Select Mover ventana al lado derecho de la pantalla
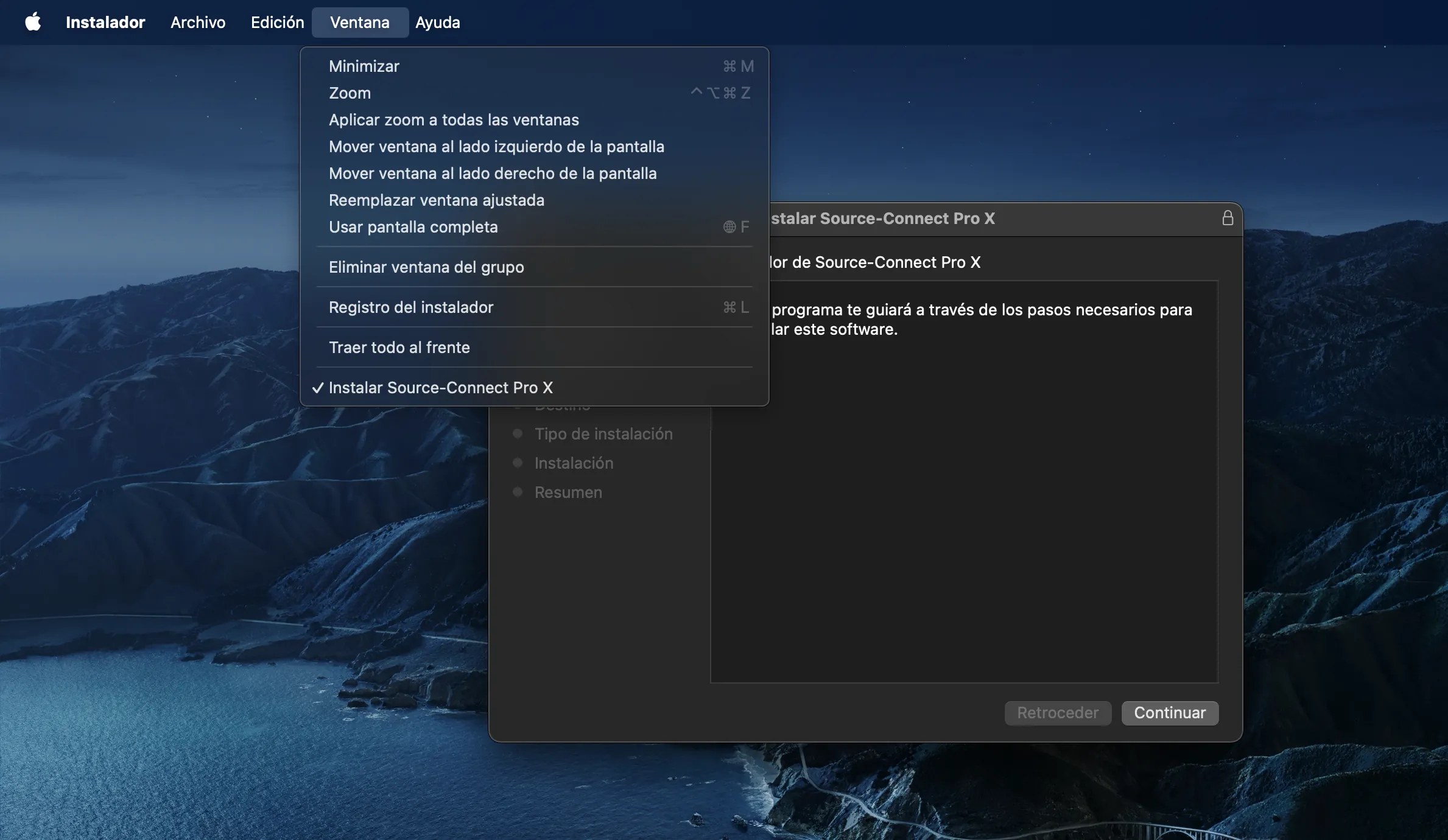 click(x=535, y=173)
